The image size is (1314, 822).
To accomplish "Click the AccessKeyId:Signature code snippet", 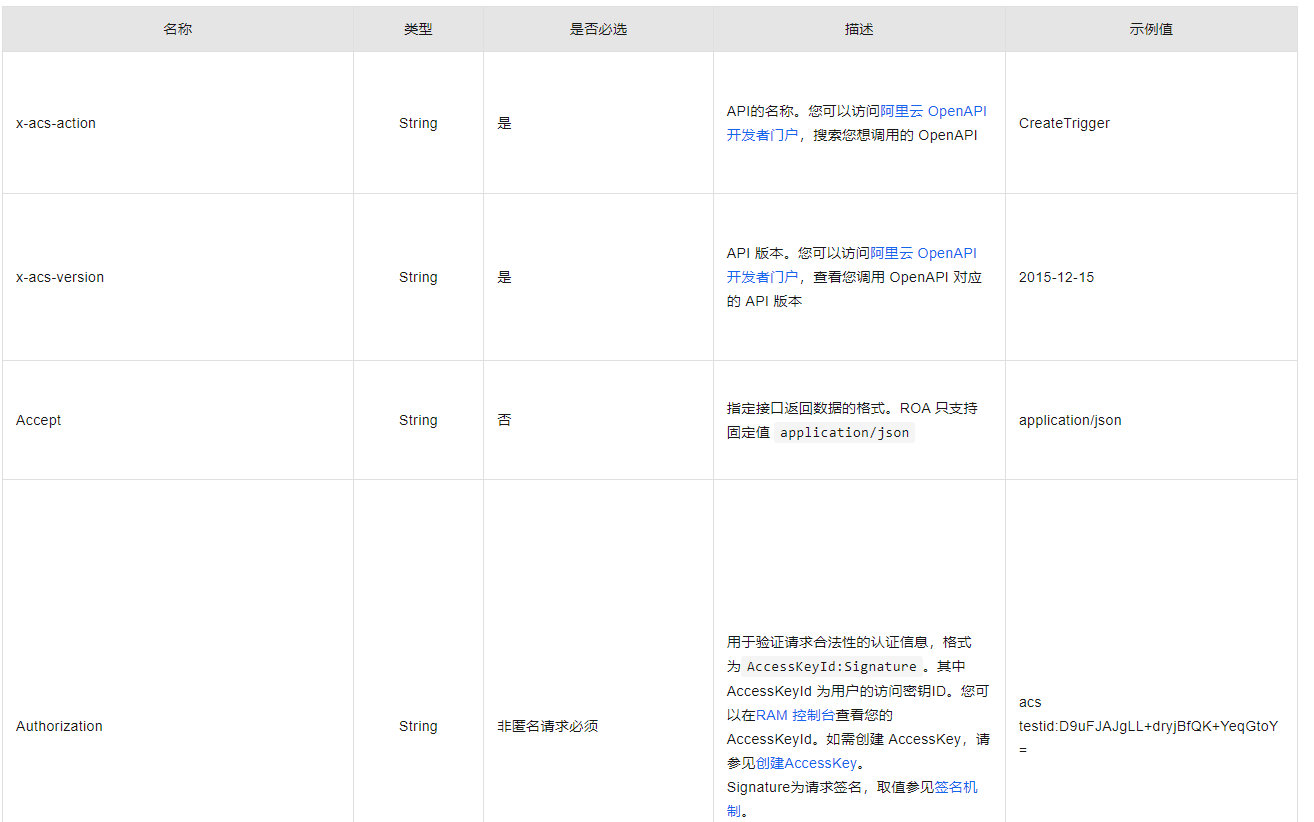I will [x=832, y=666].
